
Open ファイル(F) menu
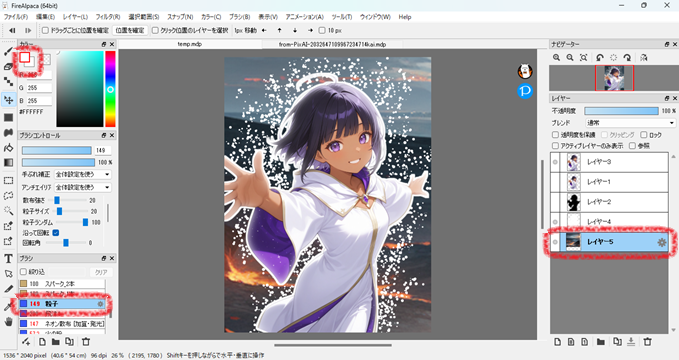[16, 17]
